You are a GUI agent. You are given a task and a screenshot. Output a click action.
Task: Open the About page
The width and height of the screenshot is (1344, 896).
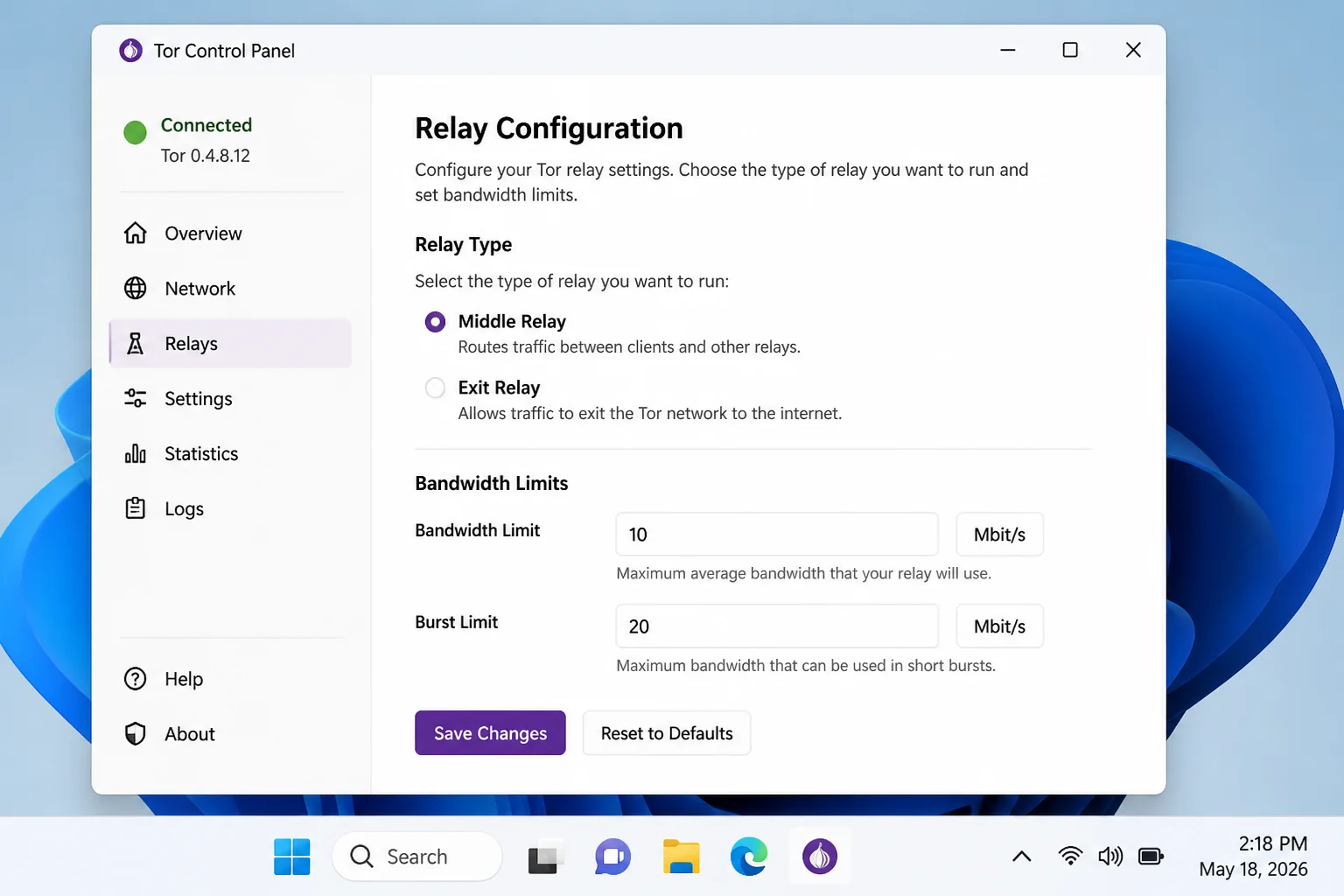(x=230, y=734)
